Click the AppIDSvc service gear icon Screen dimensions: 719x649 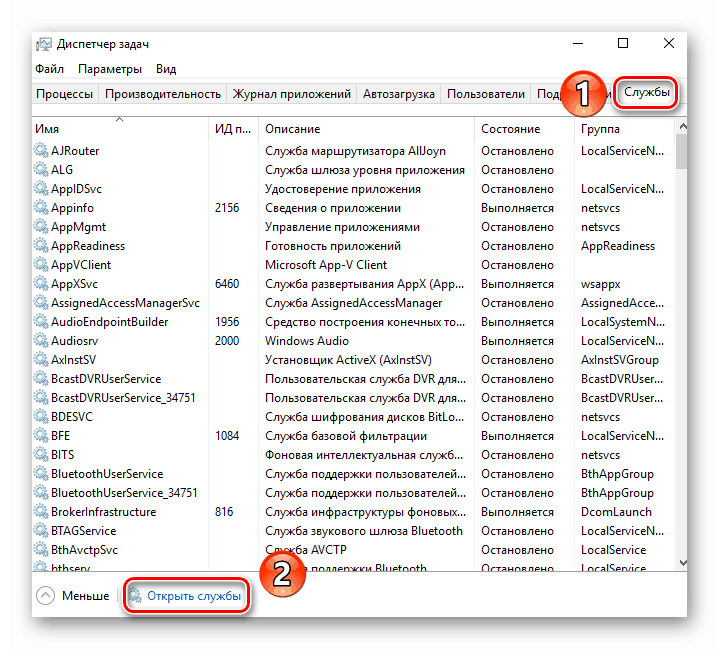click(x=41, y=189)
